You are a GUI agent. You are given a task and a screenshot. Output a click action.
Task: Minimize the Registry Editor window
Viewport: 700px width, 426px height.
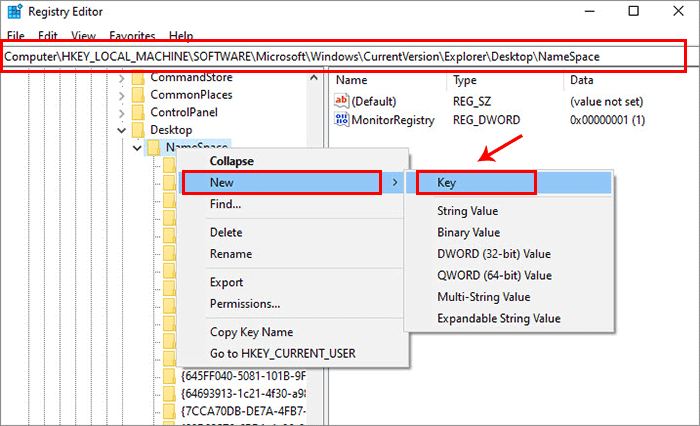pyautogui.click(x=590, y=11)
